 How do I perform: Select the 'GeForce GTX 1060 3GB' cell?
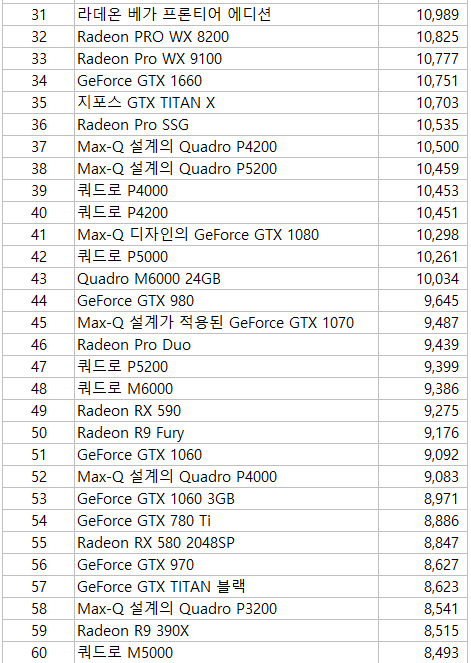pos(226,499)
